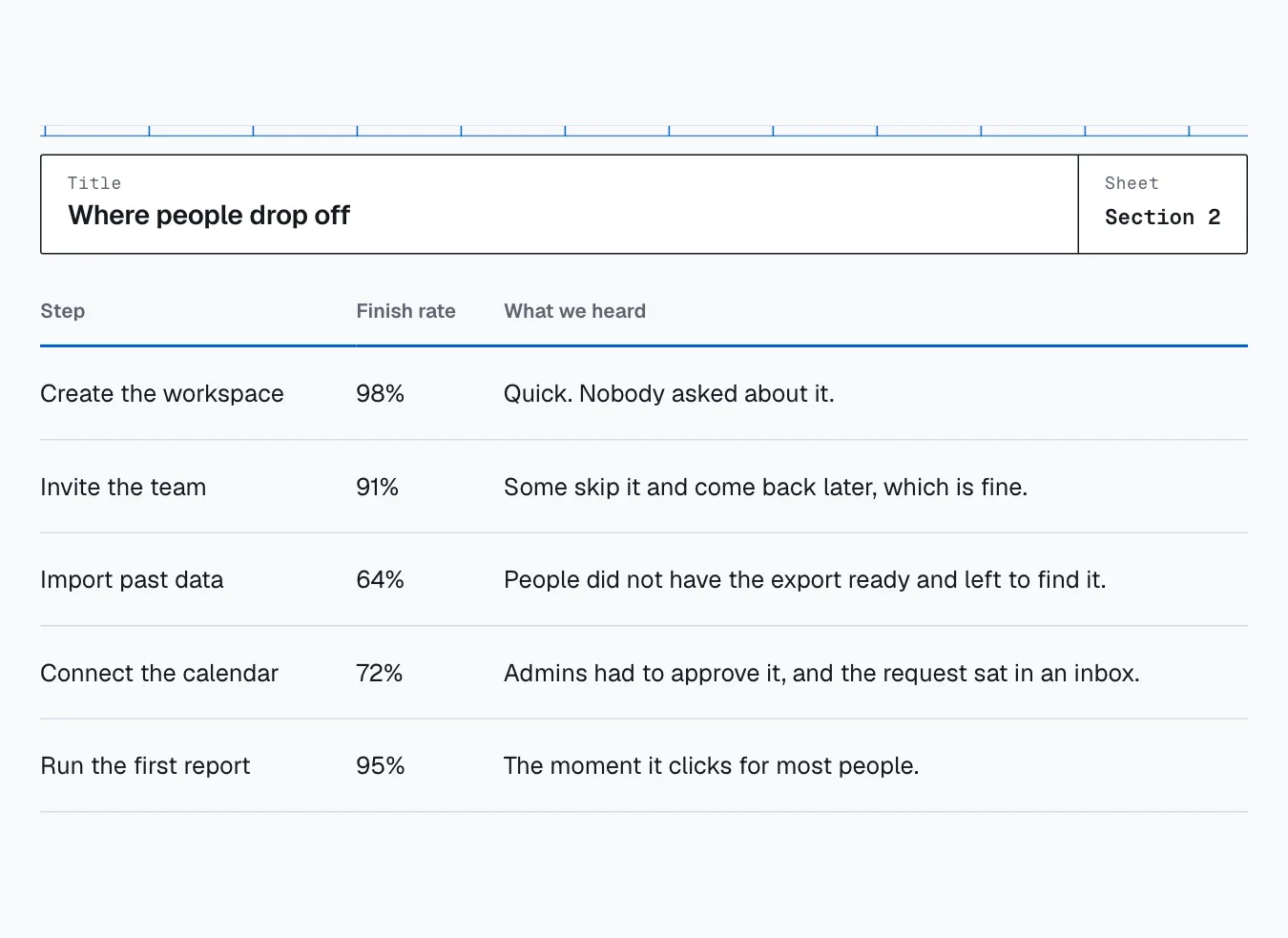Image resolution: width=1288 pixels, height=938 pixels.
Task: Click the note about export not ready
Action: pos(804,579)
